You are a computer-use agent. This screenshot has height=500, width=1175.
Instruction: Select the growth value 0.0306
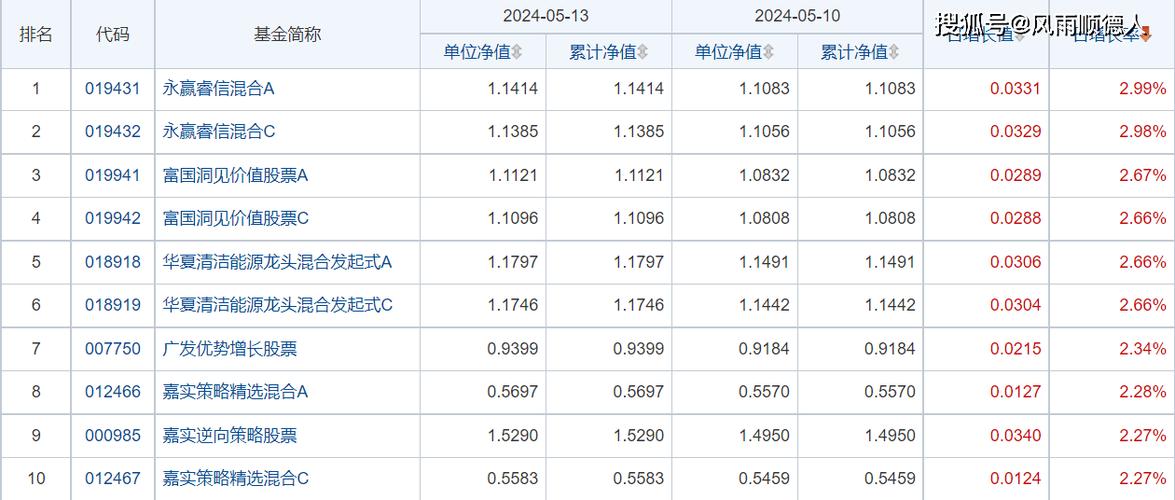click(1015, 262)
